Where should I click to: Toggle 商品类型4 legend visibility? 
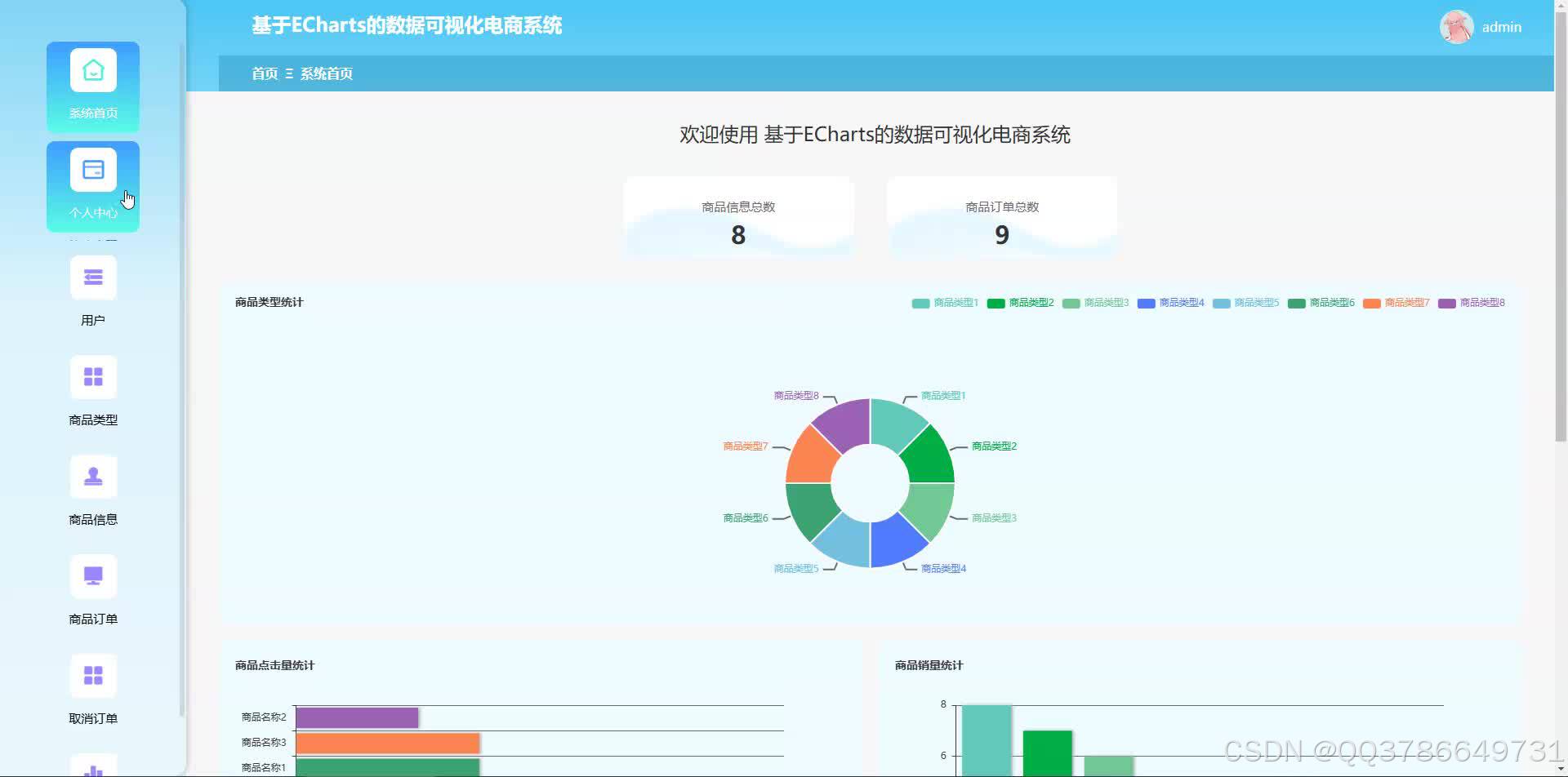1181,303
